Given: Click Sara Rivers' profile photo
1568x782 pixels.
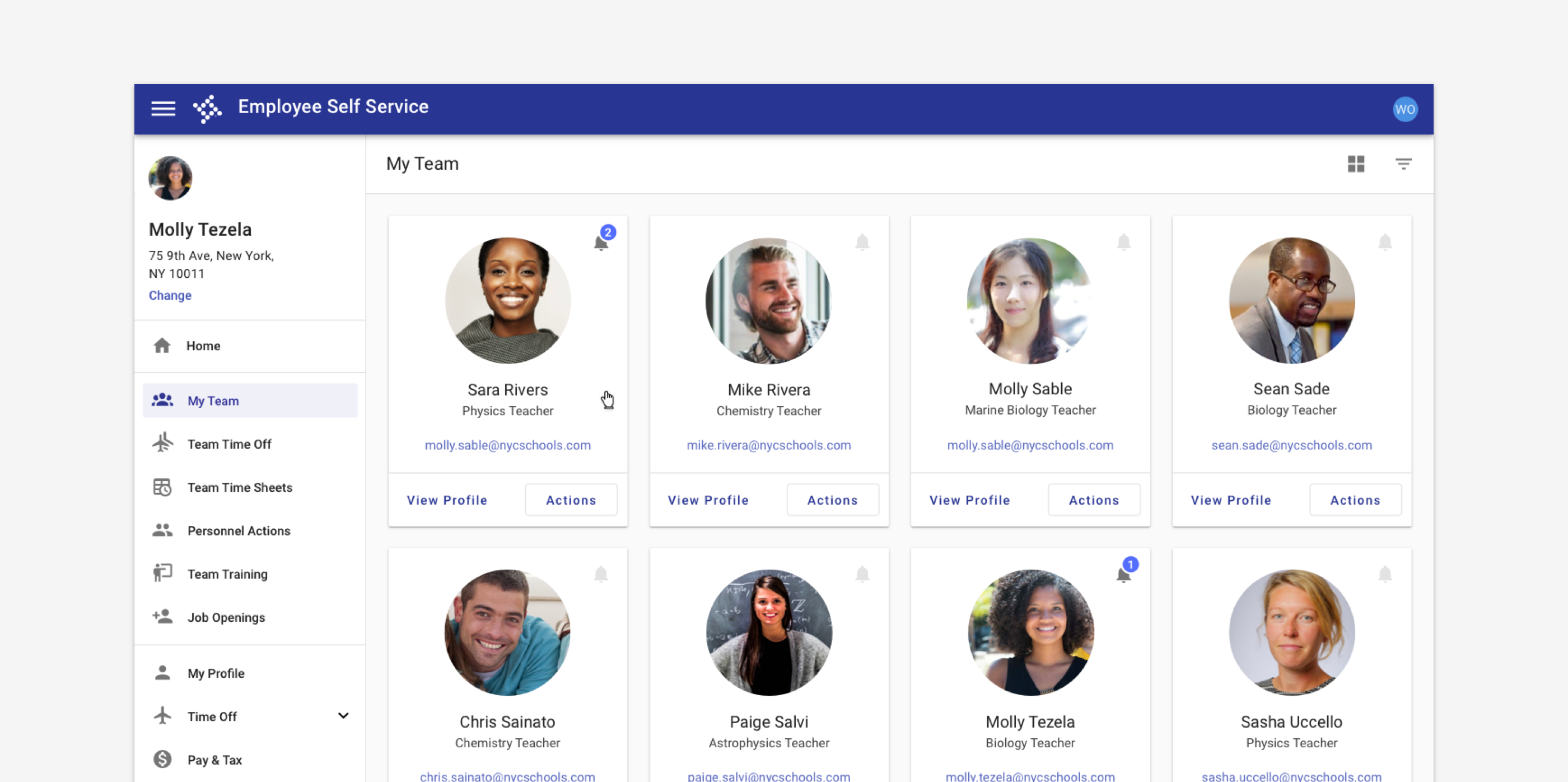Looking at the screenshot, I should 508,301.
